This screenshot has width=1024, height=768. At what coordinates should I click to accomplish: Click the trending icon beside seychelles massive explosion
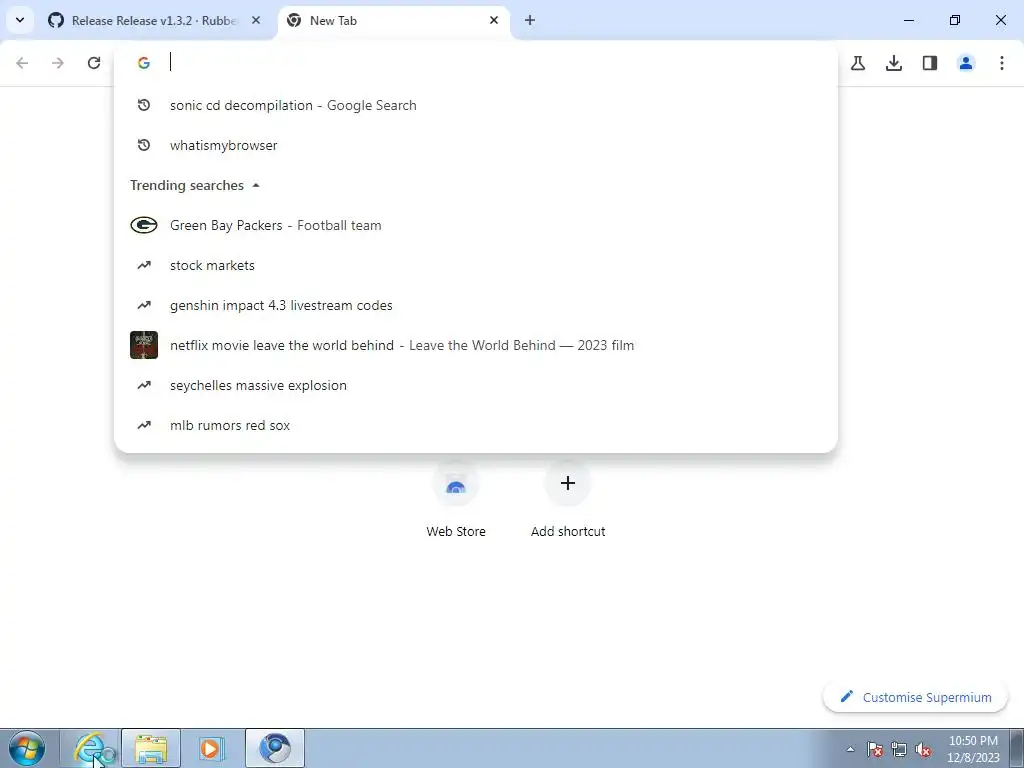(x=144, y=385)
